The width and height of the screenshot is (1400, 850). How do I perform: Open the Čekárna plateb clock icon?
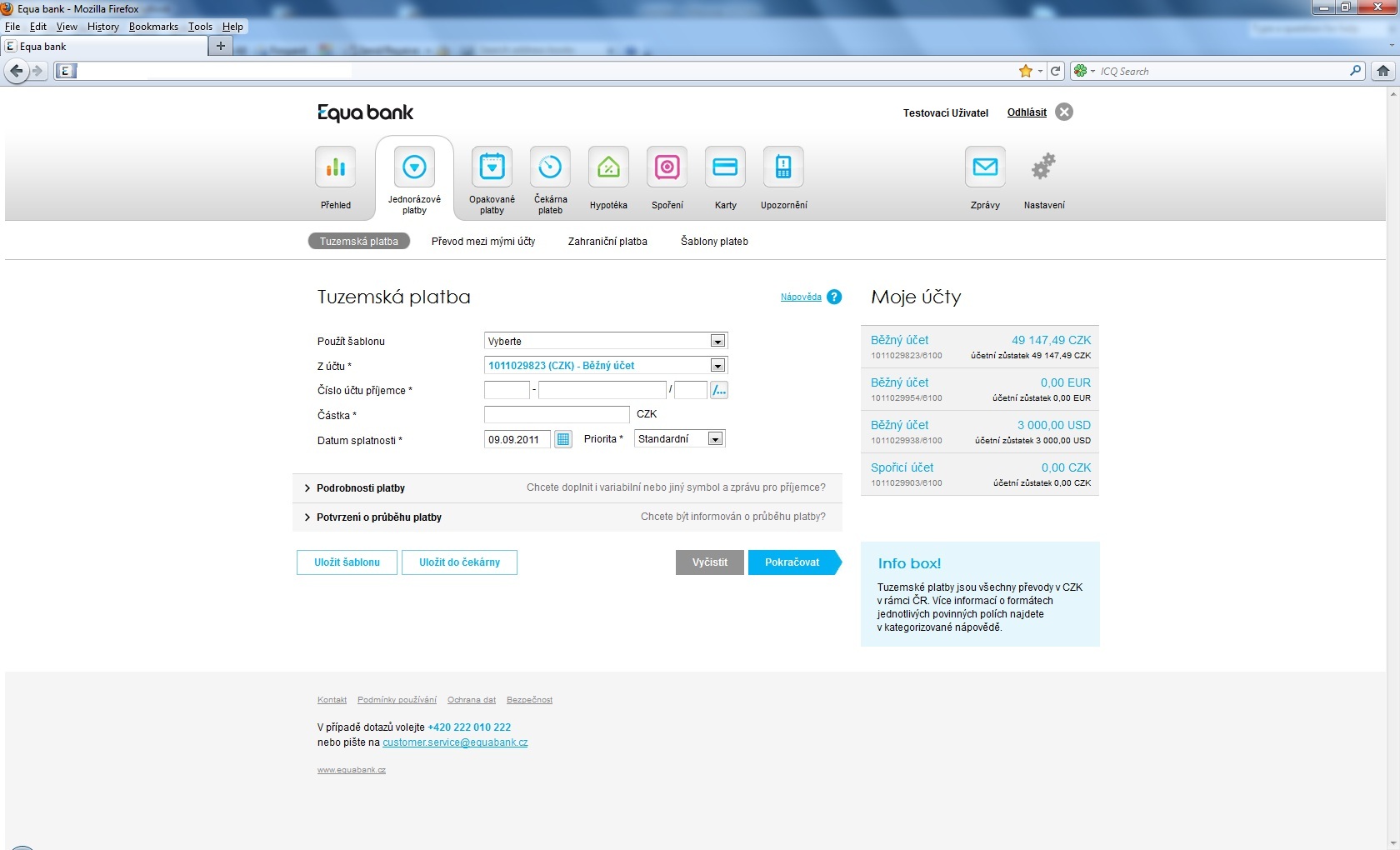(x=550, y=167)
